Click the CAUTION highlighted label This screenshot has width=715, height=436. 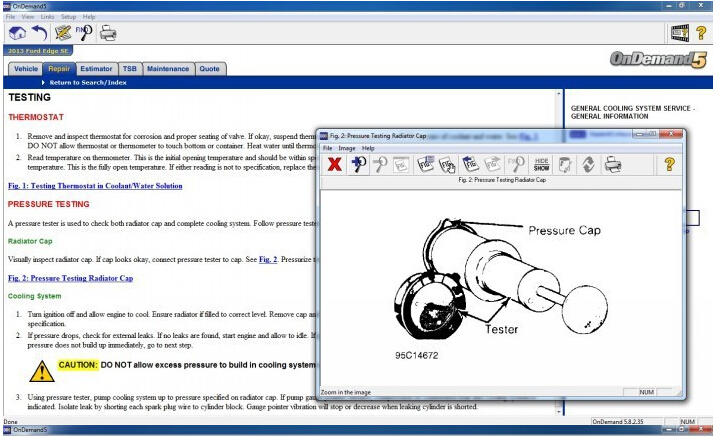[78, 365]
